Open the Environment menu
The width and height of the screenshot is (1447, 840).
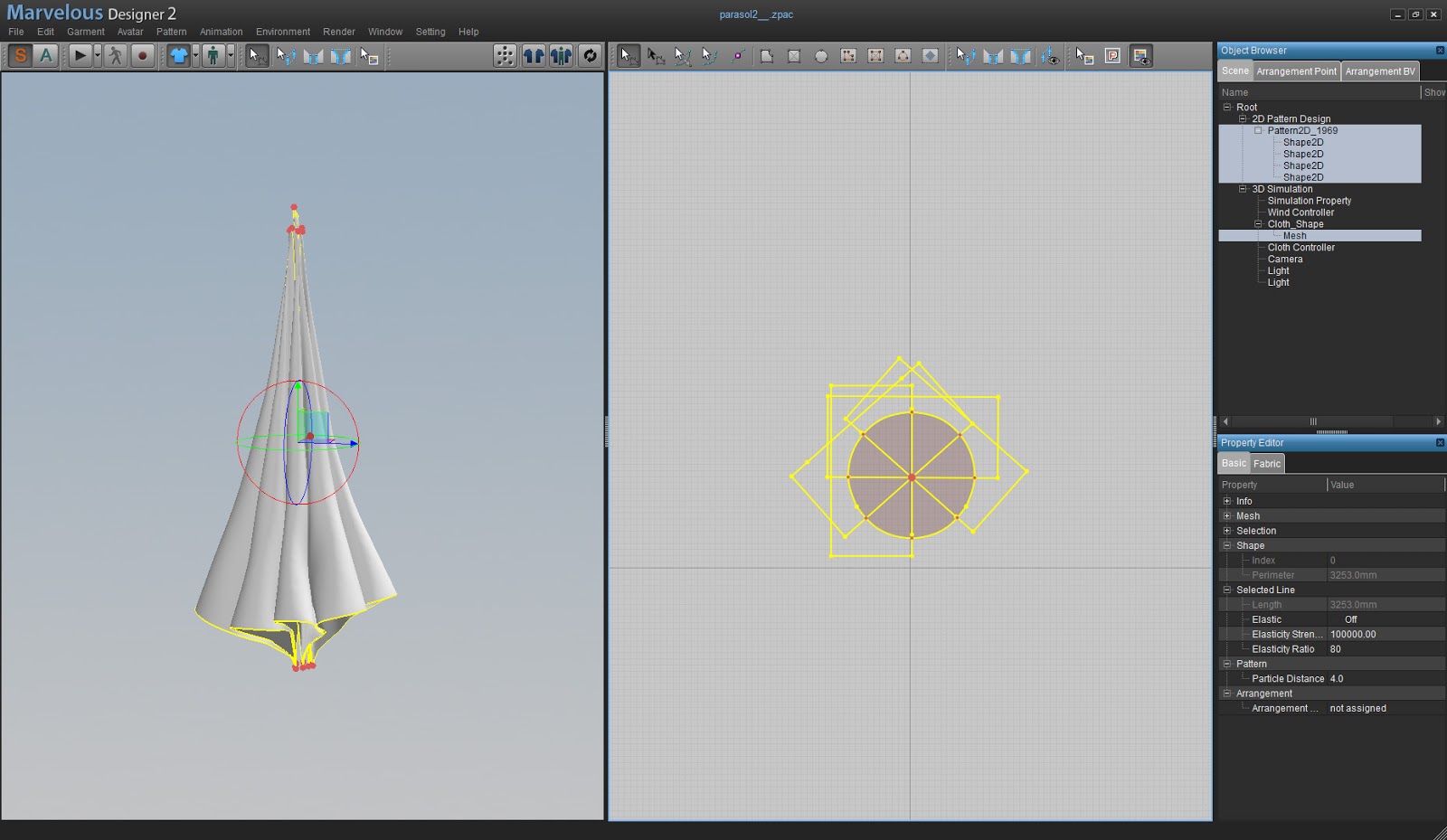pos(283,32)
